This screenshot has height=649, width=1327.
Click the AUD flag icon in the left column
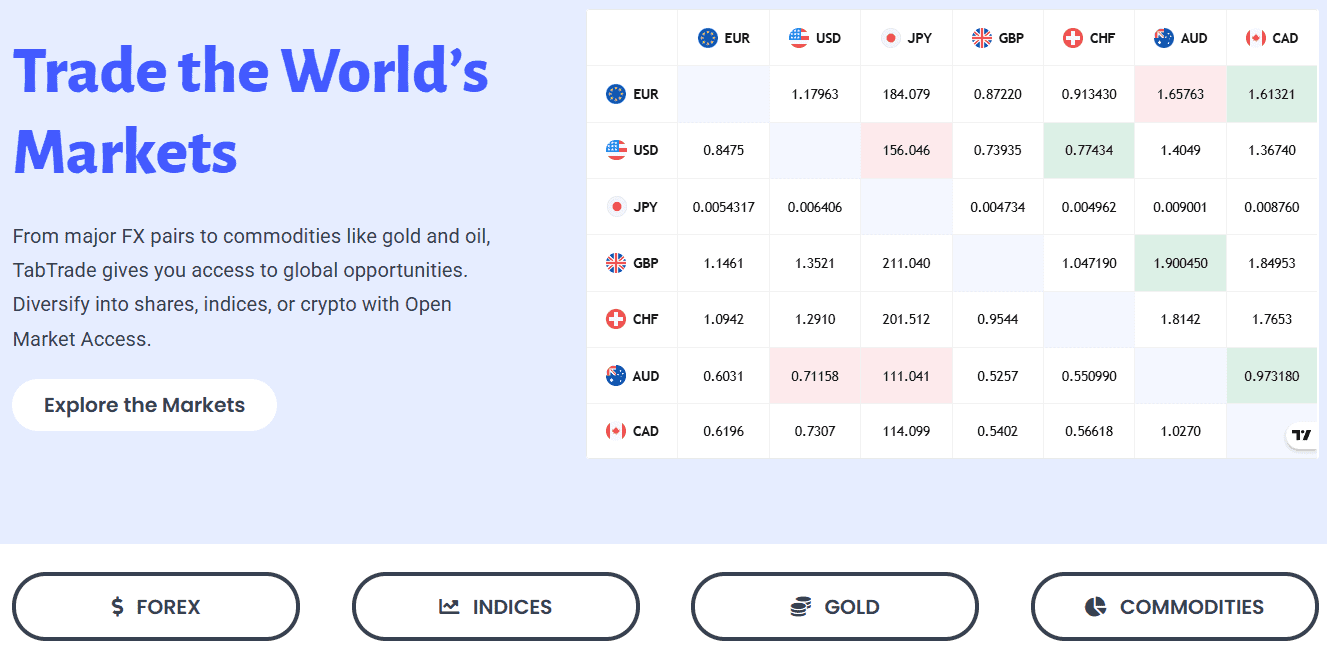pos(616,376)
